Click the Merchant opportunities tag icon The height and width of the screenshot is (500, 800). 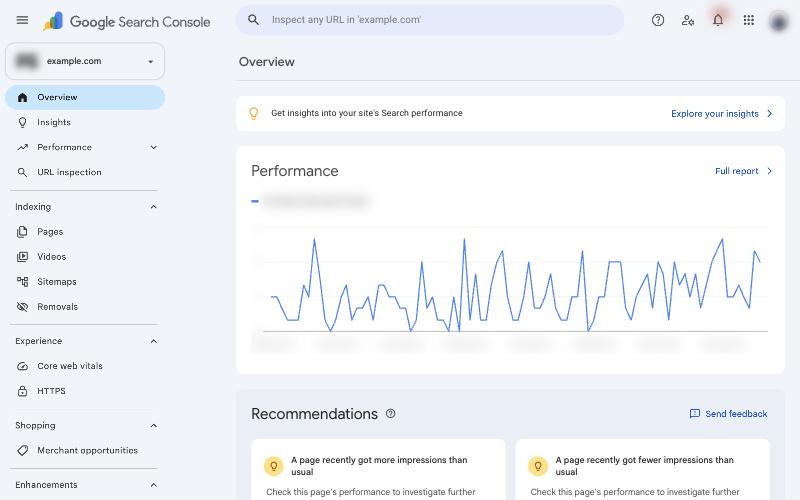22,451
